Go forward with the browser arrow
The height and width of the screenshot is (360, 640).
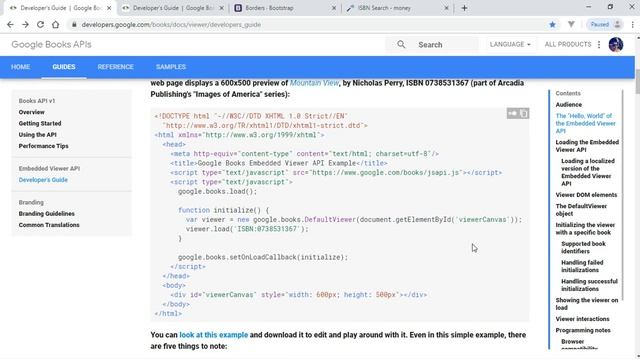click(25, 24)
